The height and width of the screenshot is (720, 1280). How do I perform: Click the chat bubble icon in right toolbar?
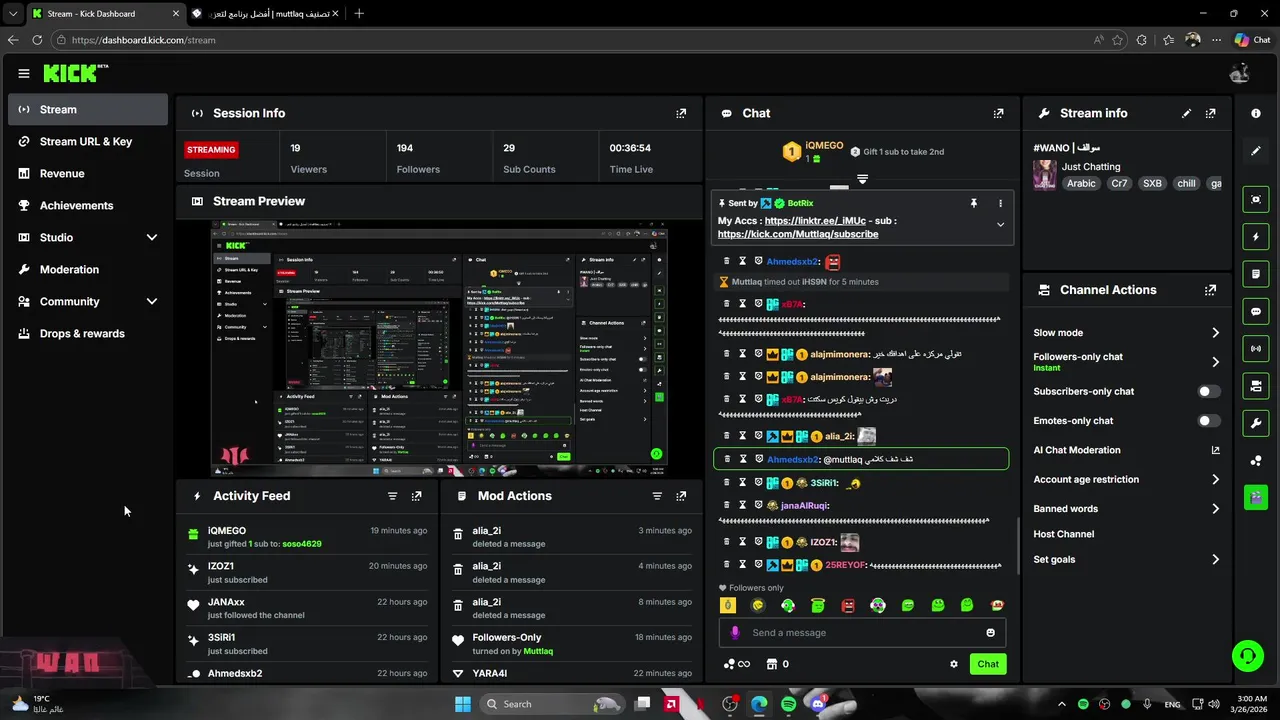click(1256, 311)
